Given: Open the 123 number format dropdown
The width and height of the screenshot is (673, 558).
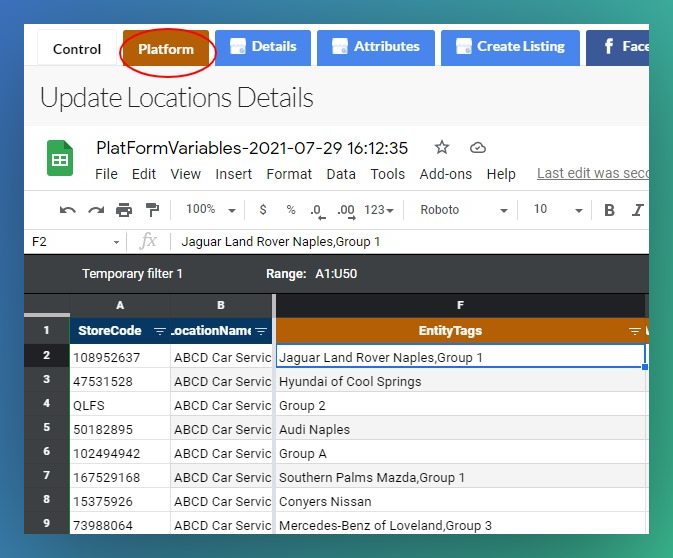Looking at the screenshot, I should [379, 210].
